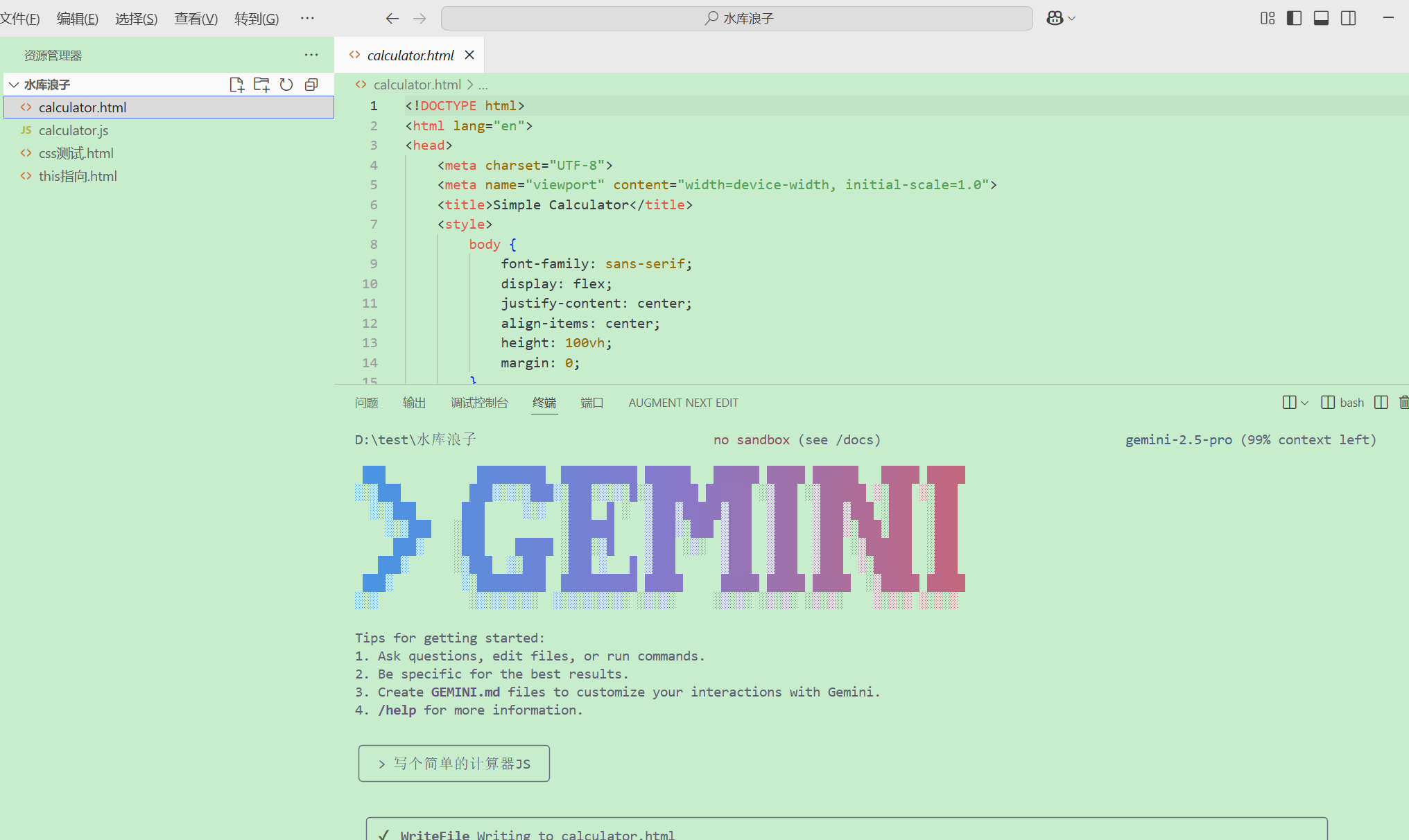The image size is (1409, 840).
Task: Click the New File icon in explorer
Action: point(236,85)
